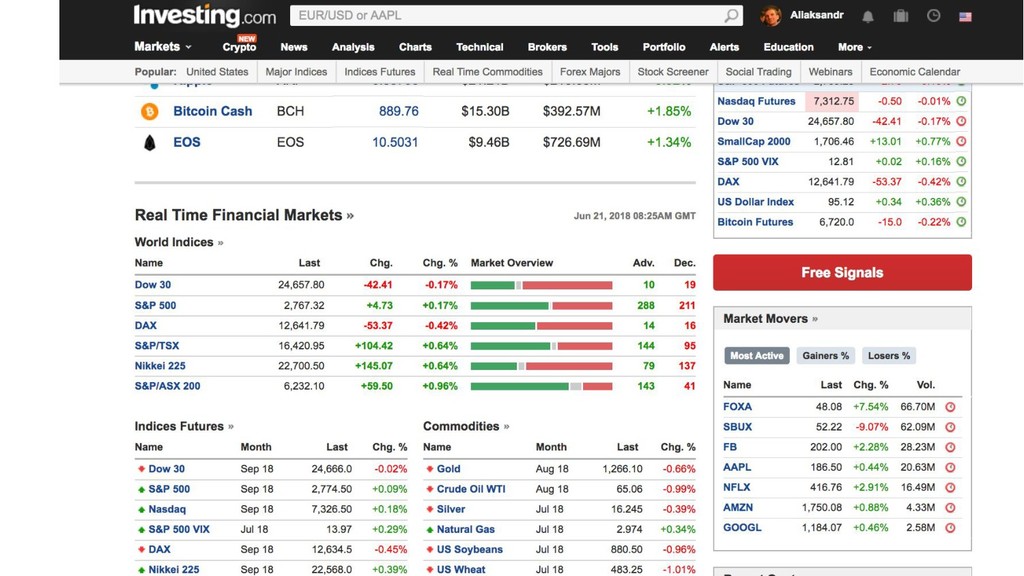Image resolution: width=1024 pixels, height=576 pixels.
Task: Click the Investing.com logo
Action: 204,16
